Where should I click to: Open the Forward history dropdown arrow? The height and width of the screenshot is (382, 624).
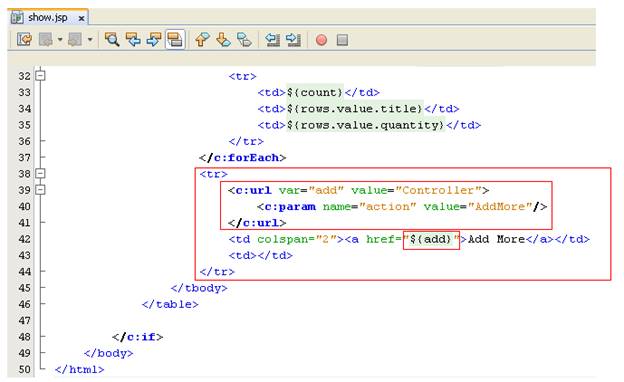[x=90, y=39]
